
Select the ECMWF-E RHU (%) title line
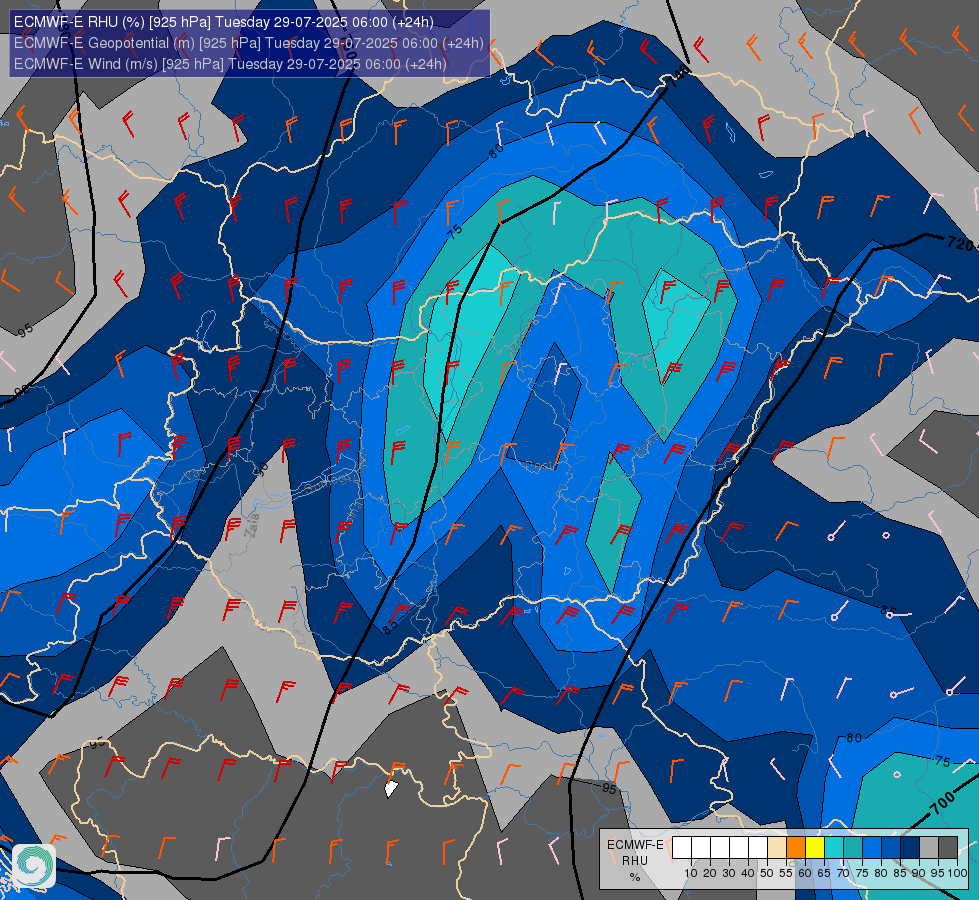point(224,22)
